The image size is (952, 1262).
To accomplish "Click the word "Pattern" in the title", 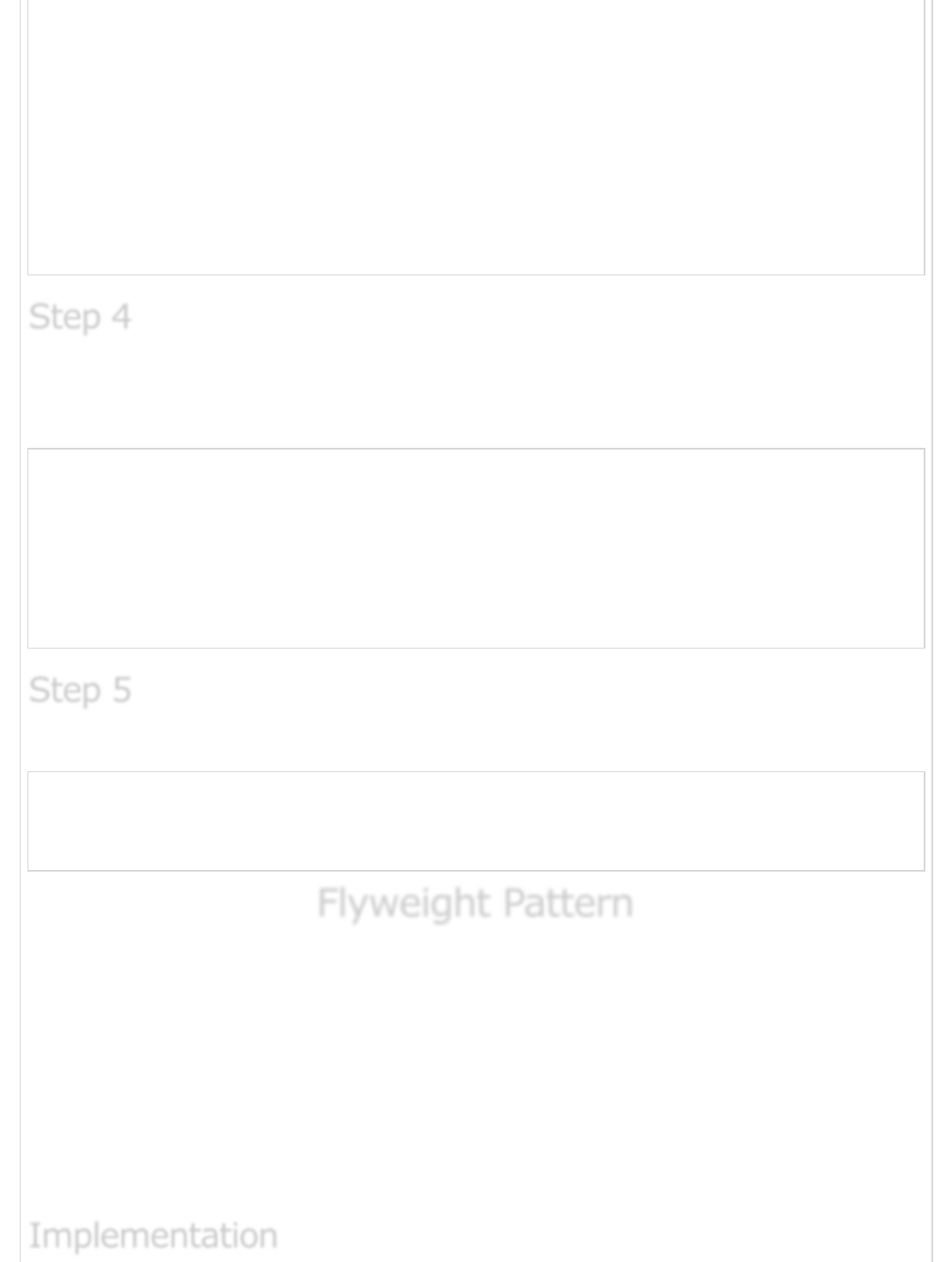I will (568, 903).
